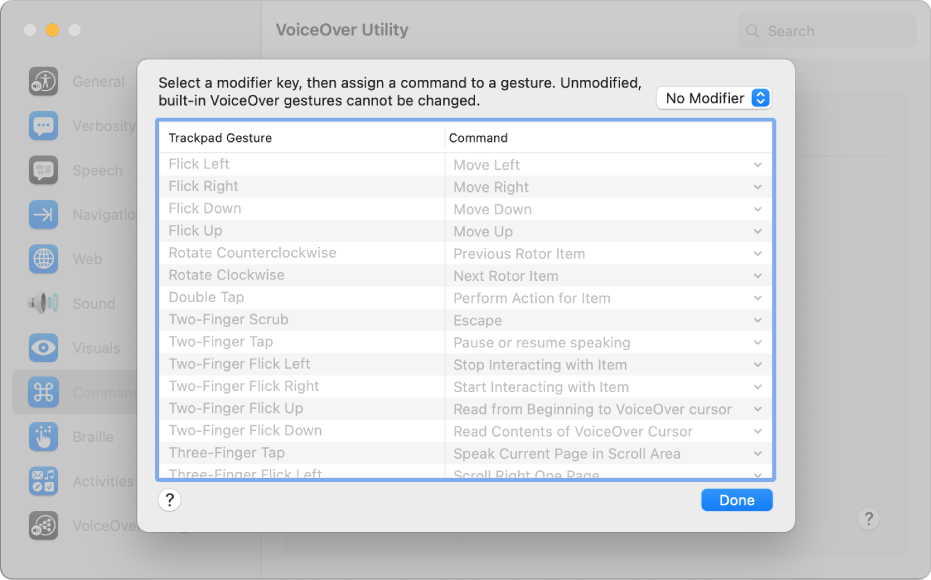Open the Verbosity settings icon
Screen dimensions: 931x580
click(43, 125)
